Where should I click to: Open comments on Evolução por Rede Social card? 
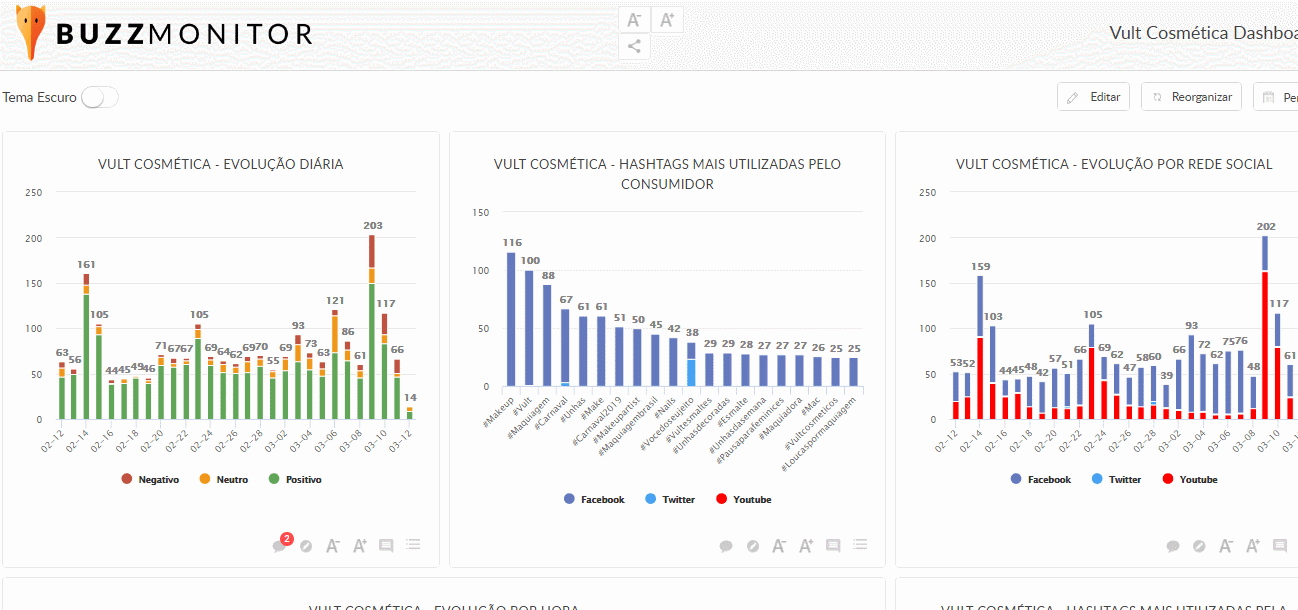pyautogui.click(x=1173, y=546)
